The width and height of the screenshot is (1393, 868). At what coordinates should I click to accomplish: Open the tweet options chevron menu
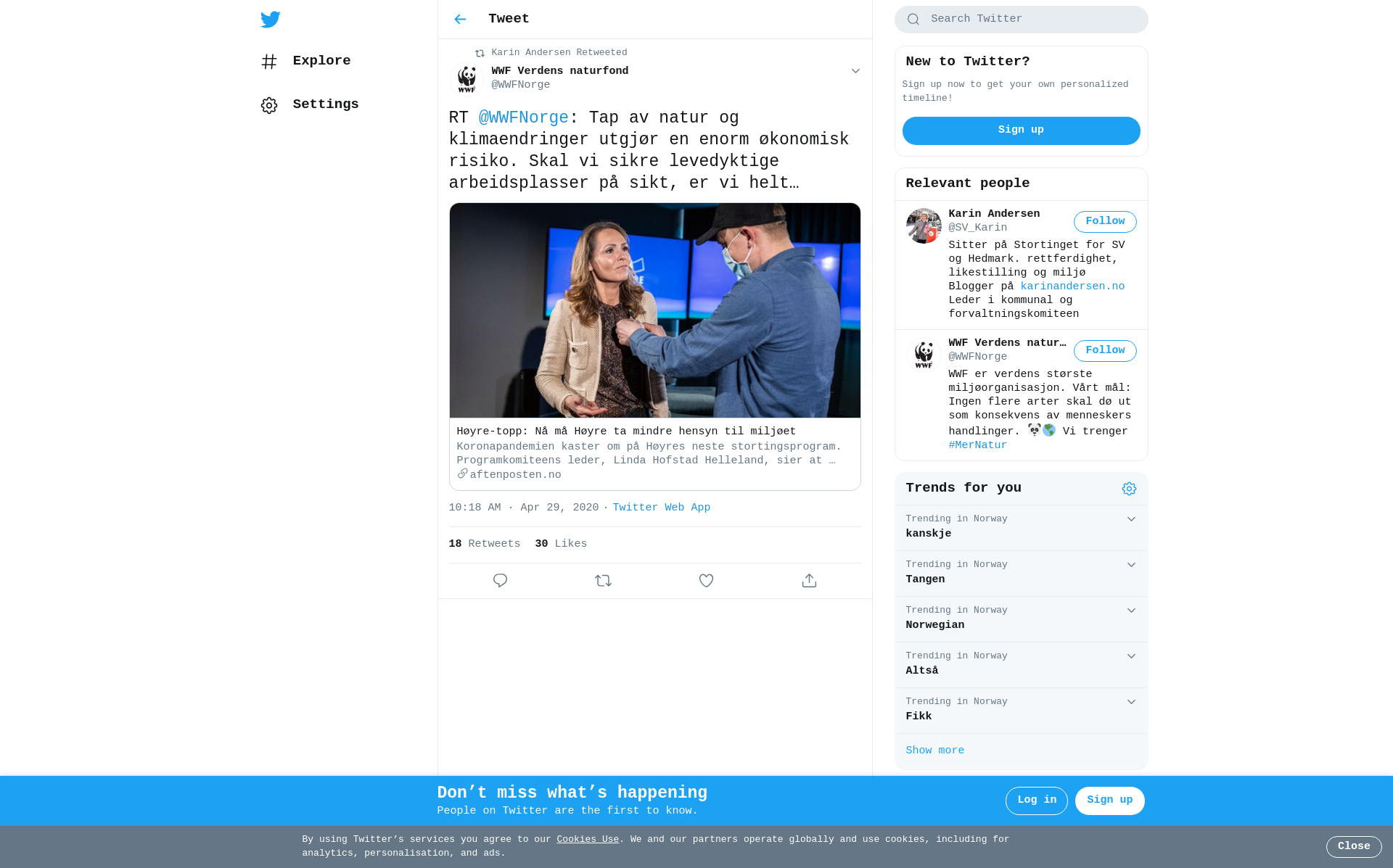point(855,71)
